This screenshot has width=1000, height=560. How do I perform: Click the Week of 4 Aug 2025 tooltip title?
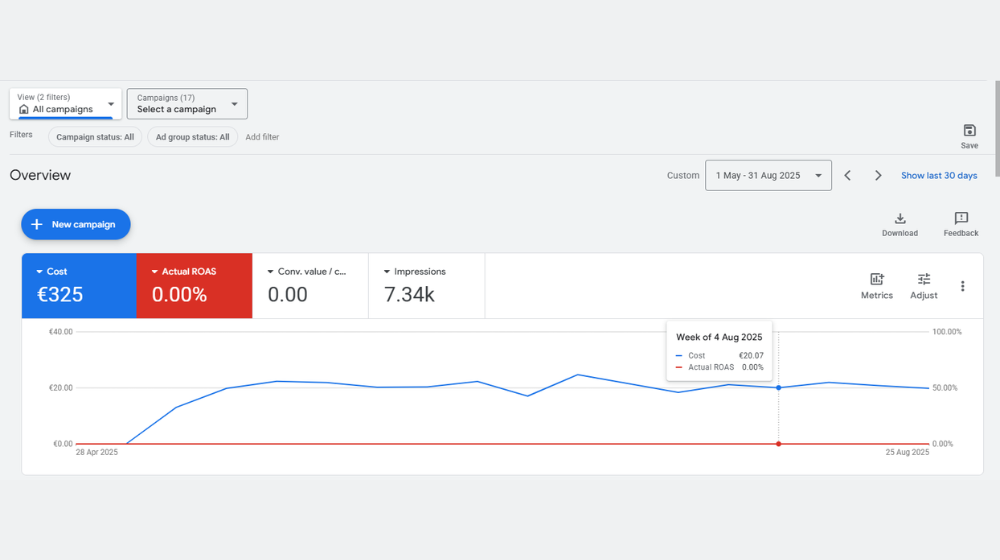[x=719, y=337]
